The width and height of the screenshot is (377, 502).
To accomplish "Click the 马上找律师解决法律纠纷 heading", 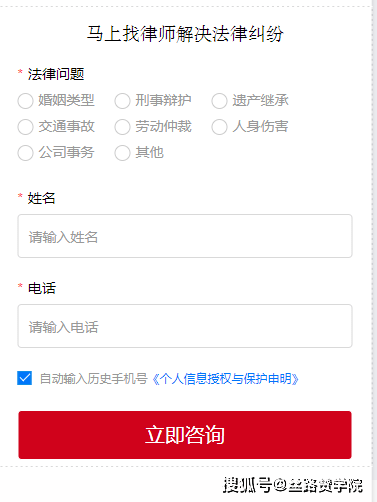I will tap(185, 34).
